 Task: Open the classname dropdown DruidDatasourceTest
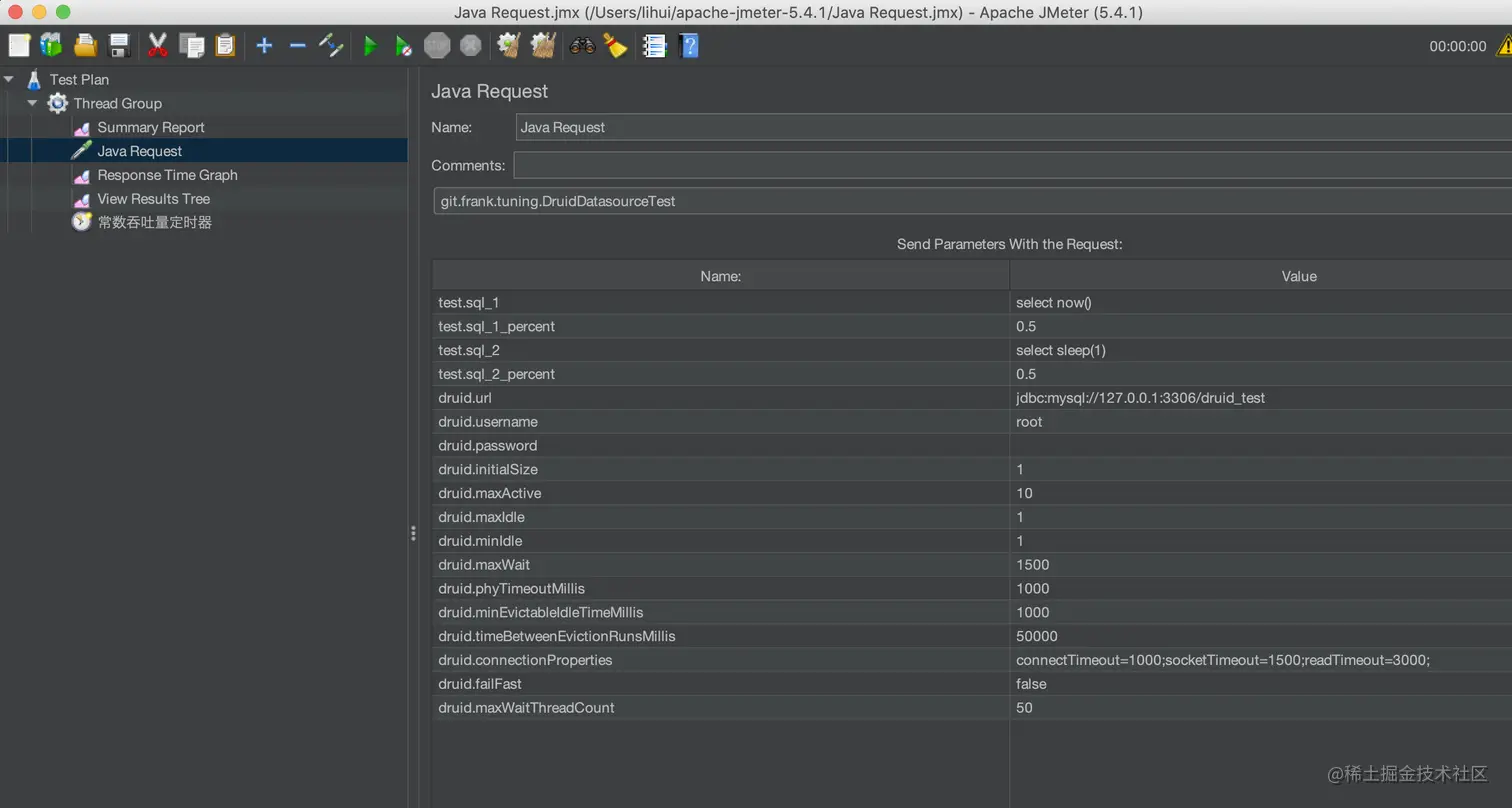(973, 201)
